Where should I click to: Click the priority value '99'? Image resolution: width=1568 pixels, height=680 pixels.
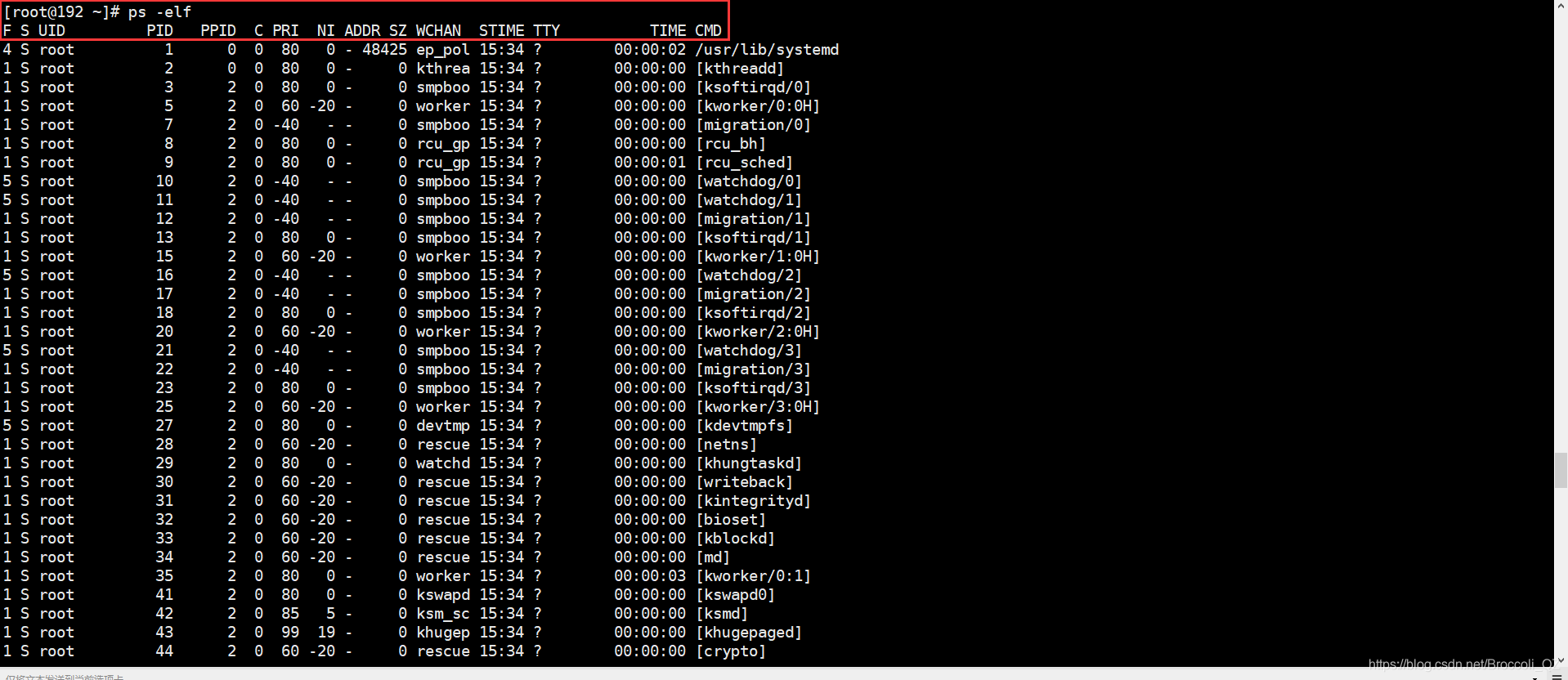(x=290, y=633)
